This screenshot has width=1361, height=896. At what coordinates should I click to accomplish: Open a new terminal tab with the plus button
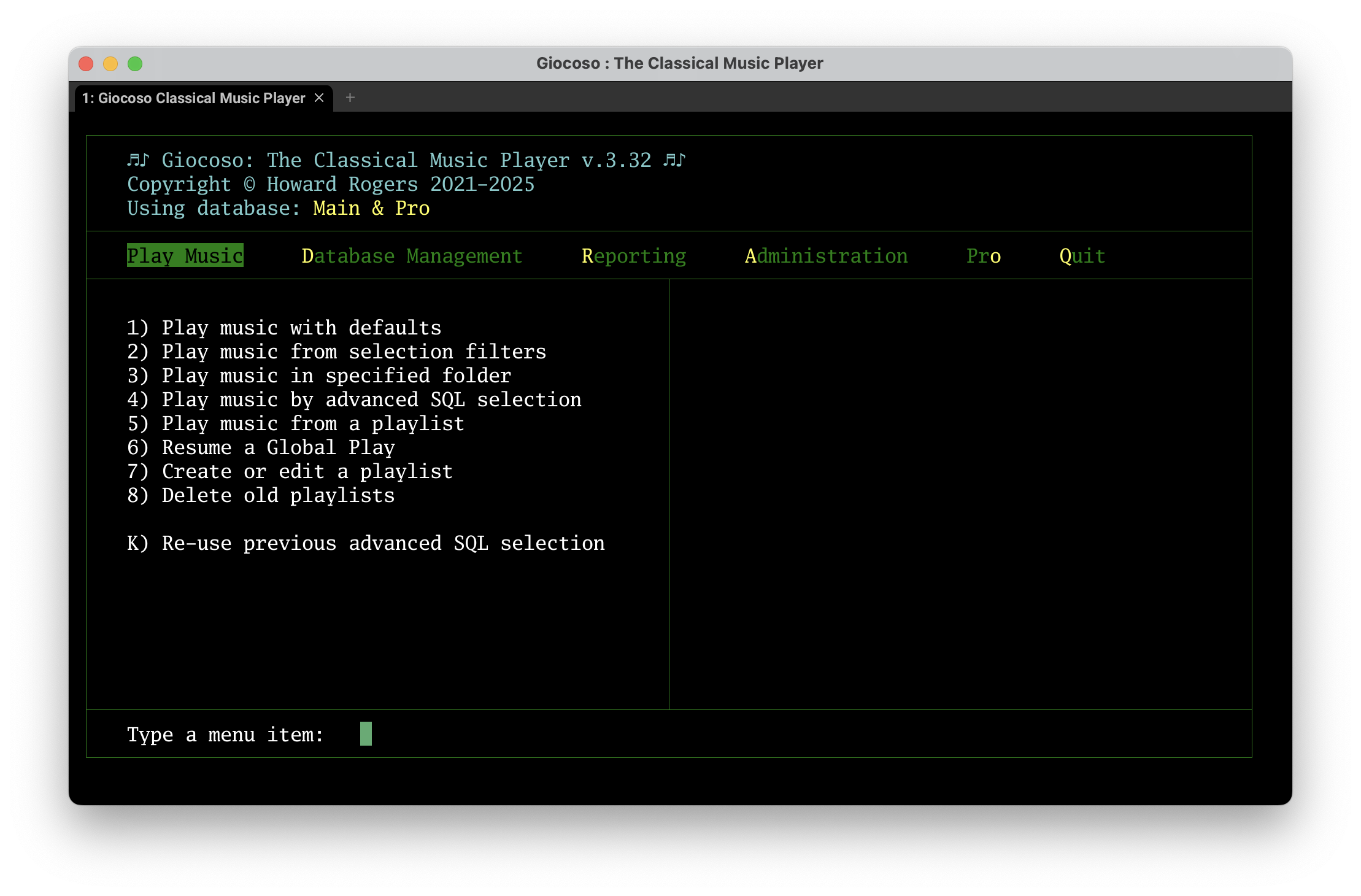tap(350, 98)
